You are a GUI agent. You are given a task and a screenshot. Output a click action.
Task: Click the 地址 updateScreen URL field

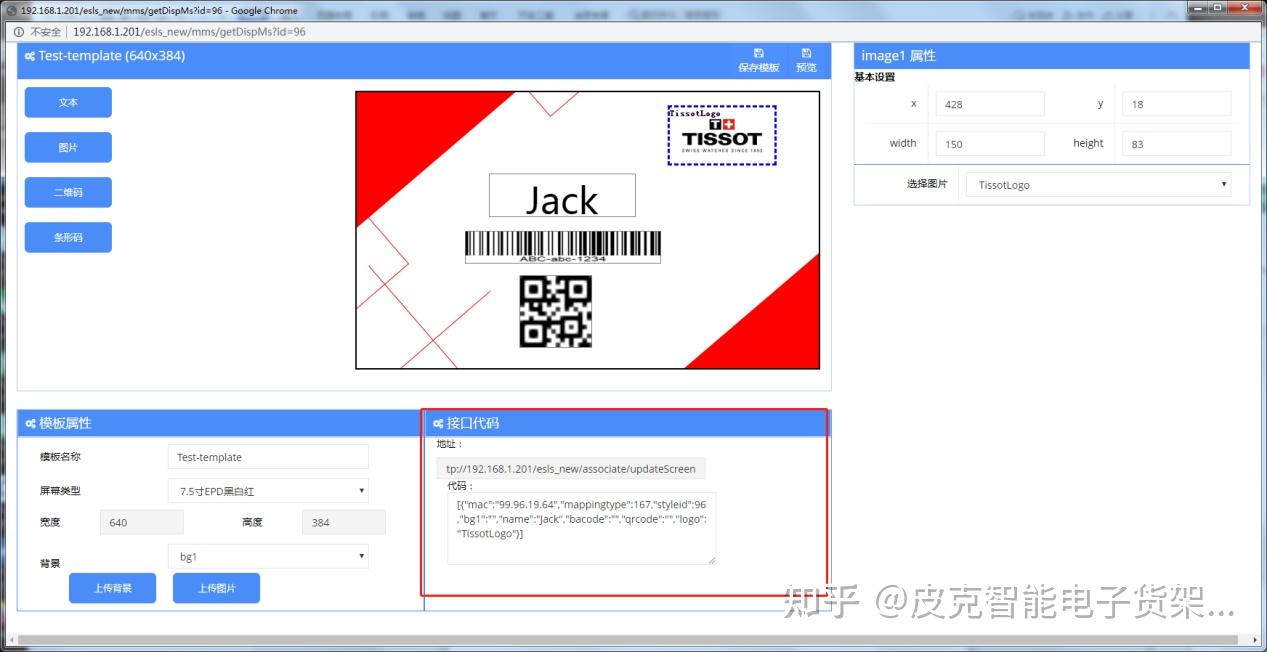point(571,468)
